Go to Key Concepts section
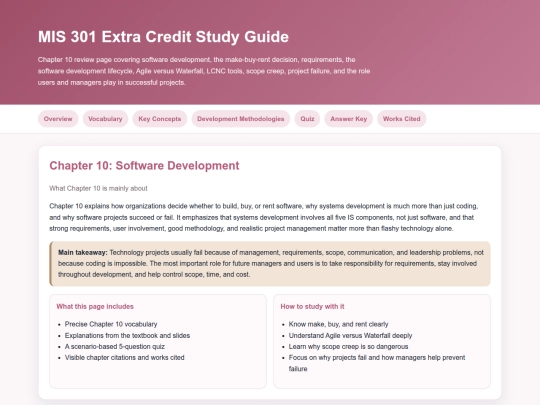 click(159, 119)
